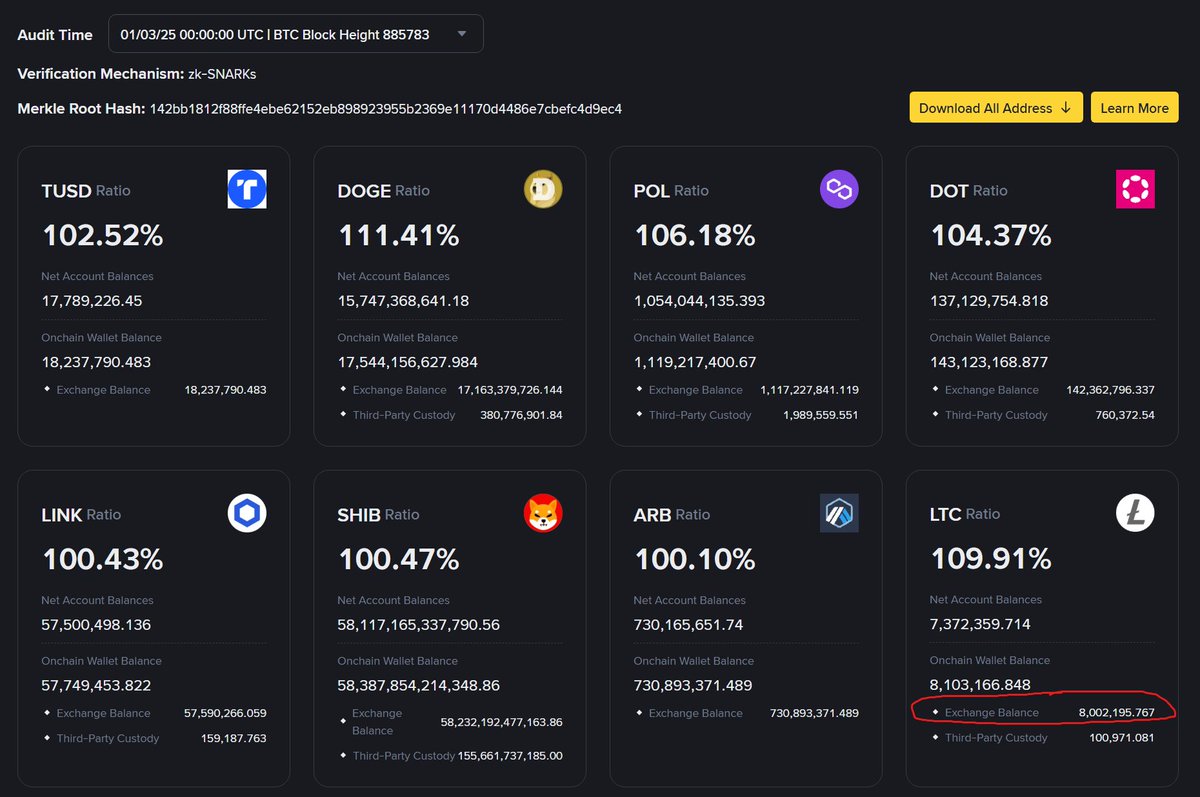Image resolution: width=1200 pixels, height=797 pixels.
Task: Click LINK net balance 57,500,498.136
Action: point(96,625)
